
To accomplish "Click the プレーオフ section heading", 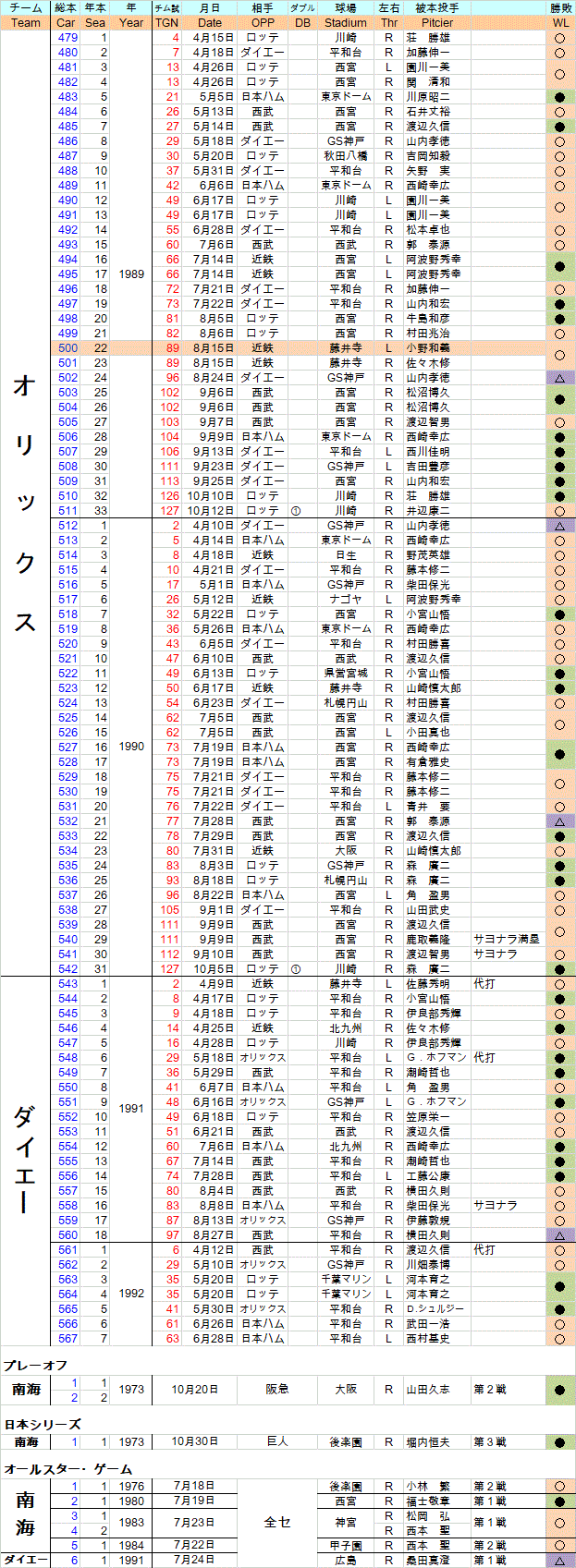I will tap(35, 1366).
